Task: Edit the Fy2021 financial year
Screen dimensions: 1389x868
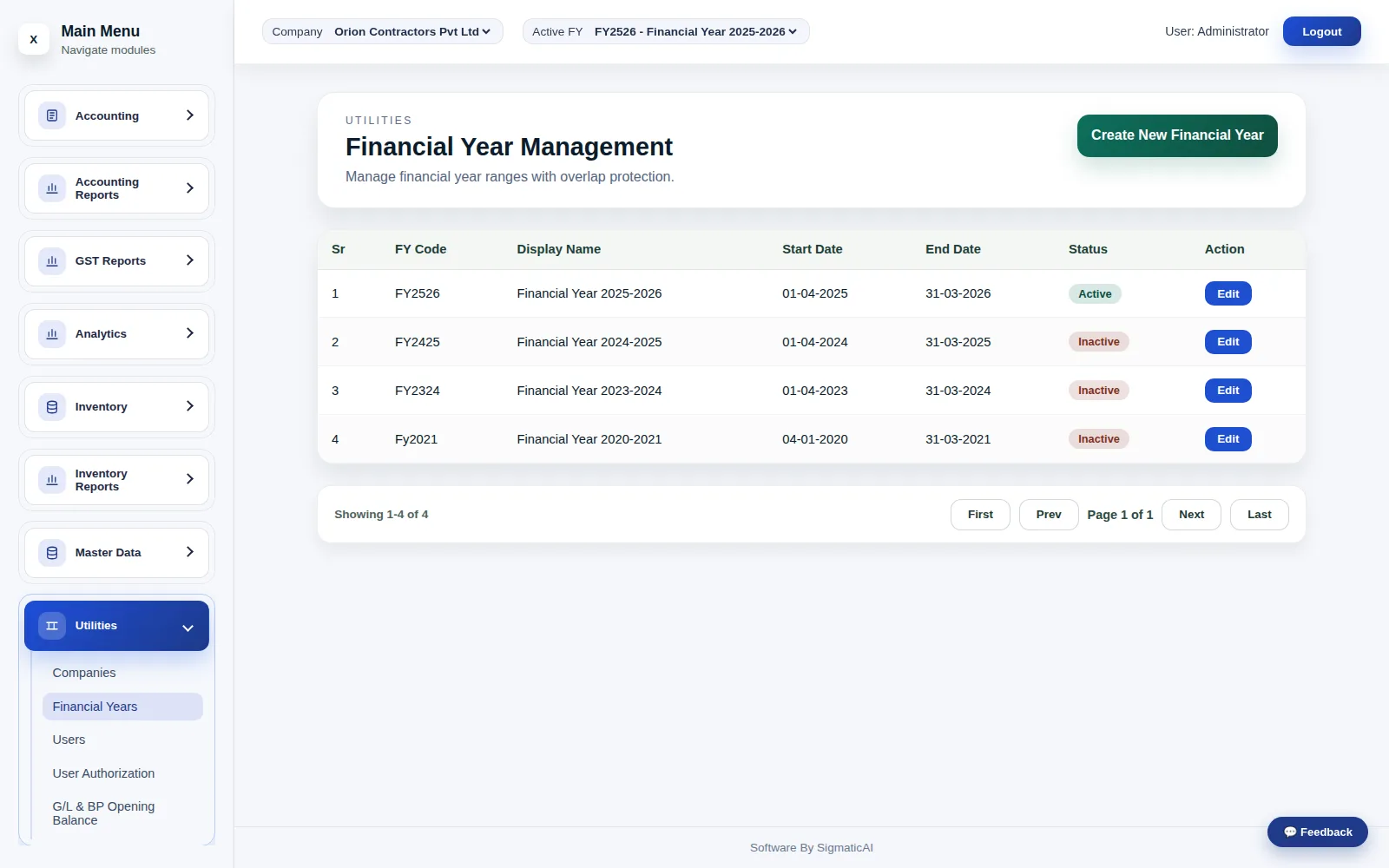Action: click(x=1228, y=439)
